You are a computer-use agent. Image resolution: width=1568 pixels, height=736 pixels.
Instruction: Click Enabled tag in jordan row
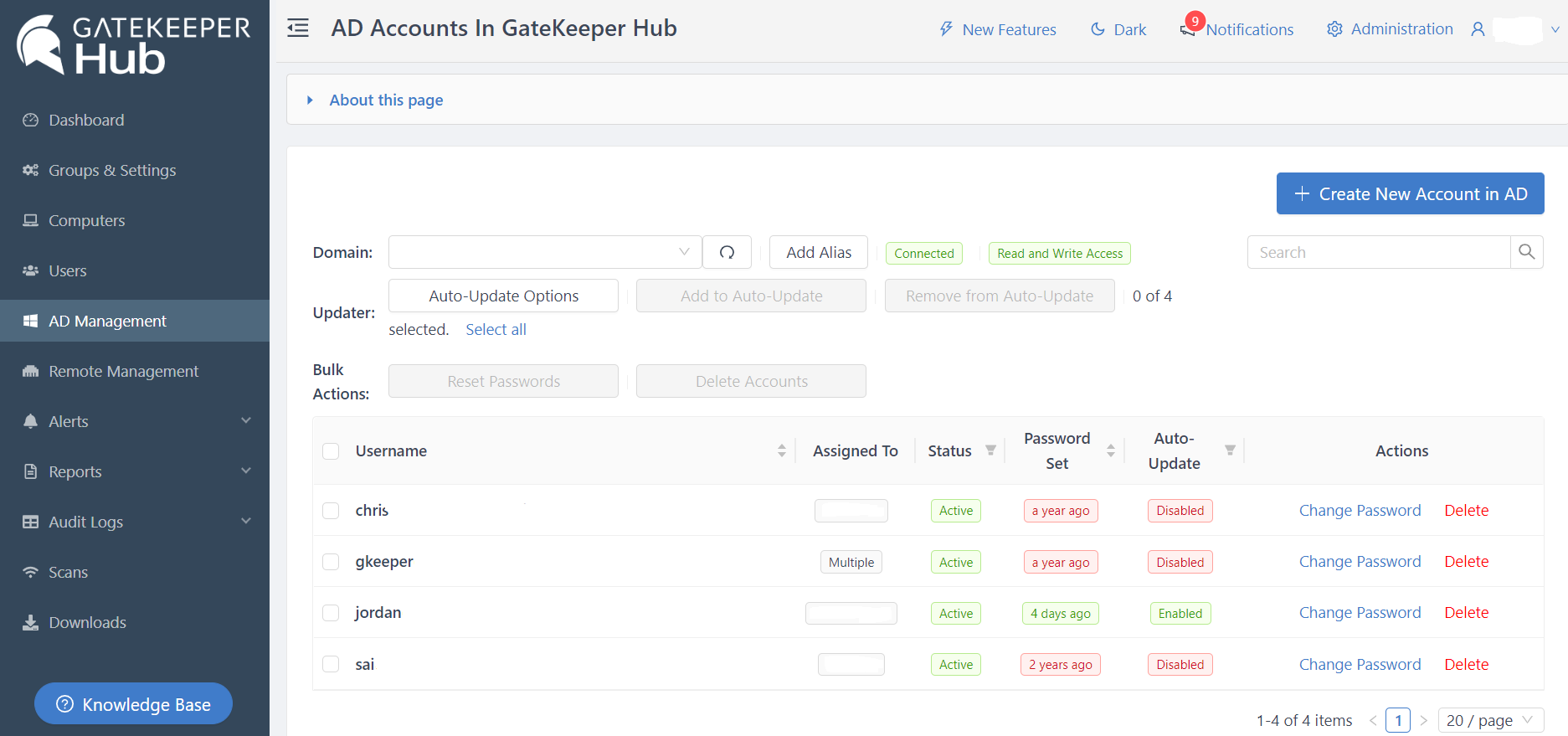coord(1180,613)
